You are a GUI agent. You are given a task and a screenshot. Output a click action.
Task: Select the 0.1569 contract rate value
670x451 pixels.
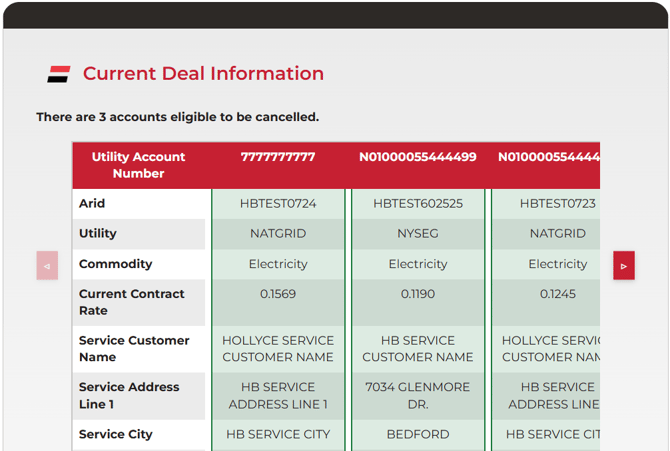(x=278, y=295)
